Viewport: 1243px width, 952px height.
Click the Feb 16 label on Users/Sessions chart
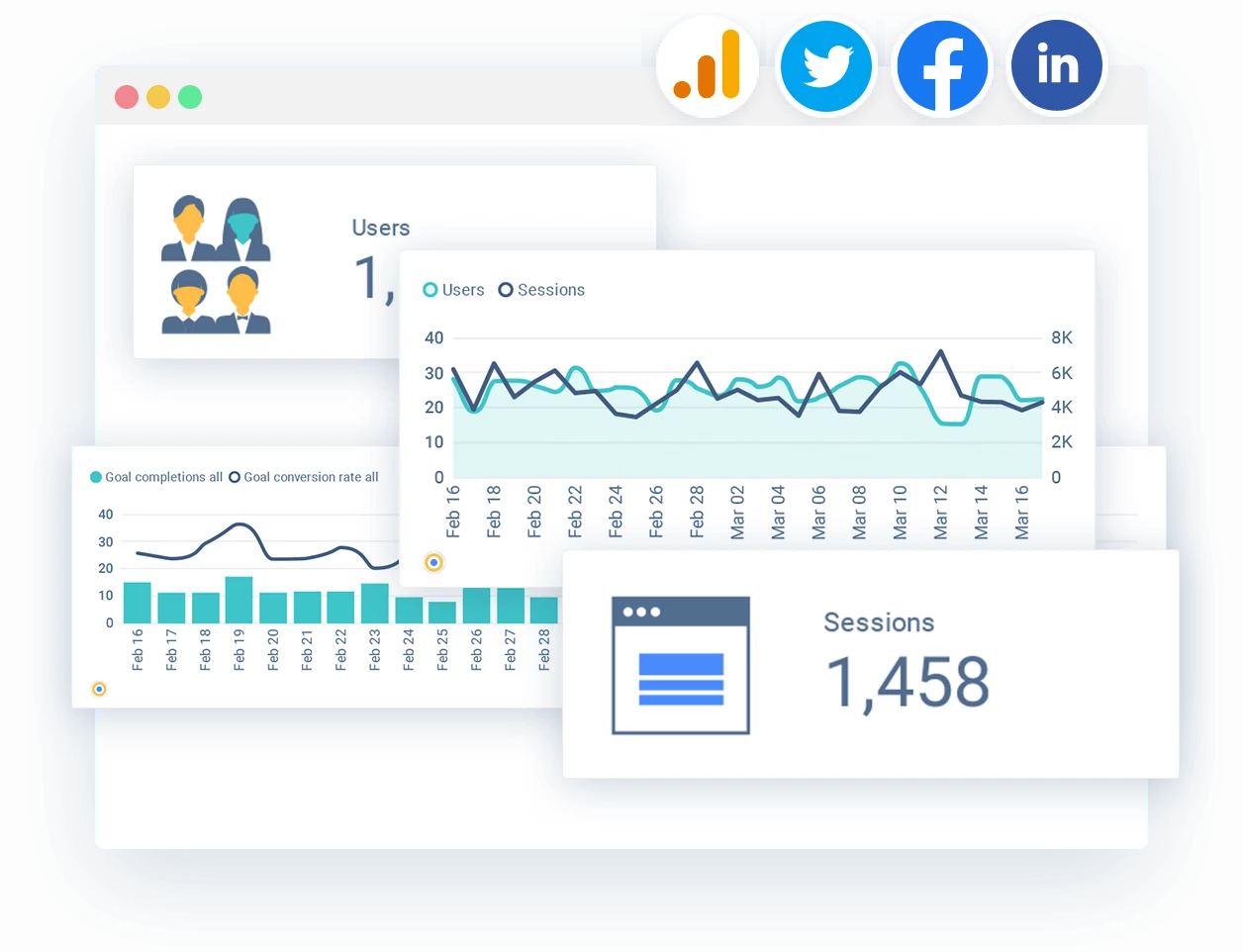tap(453, 512)
